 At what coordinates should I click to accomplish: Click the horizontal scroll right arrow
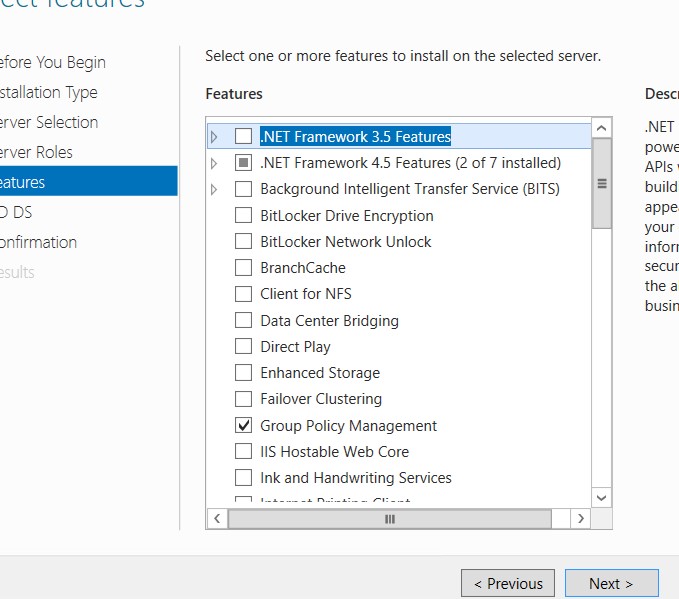pos(581,518)
